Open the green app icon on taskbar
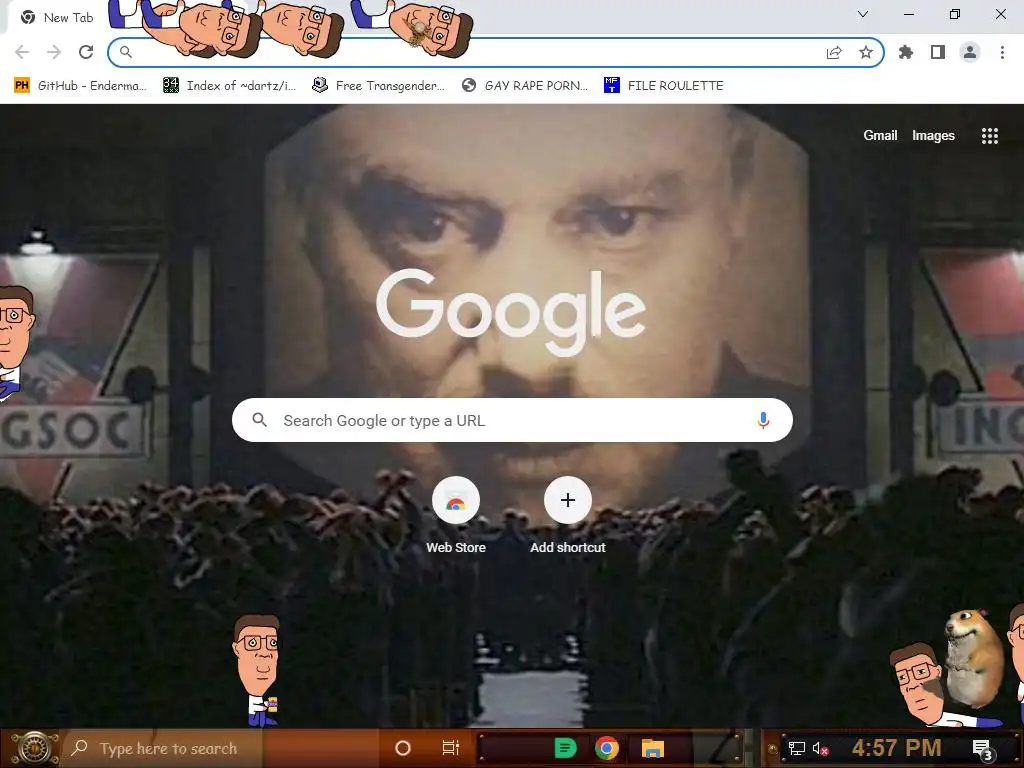The width and height of the screenshot is (1024, 768). pyautogui.click(x=566, y=748)
